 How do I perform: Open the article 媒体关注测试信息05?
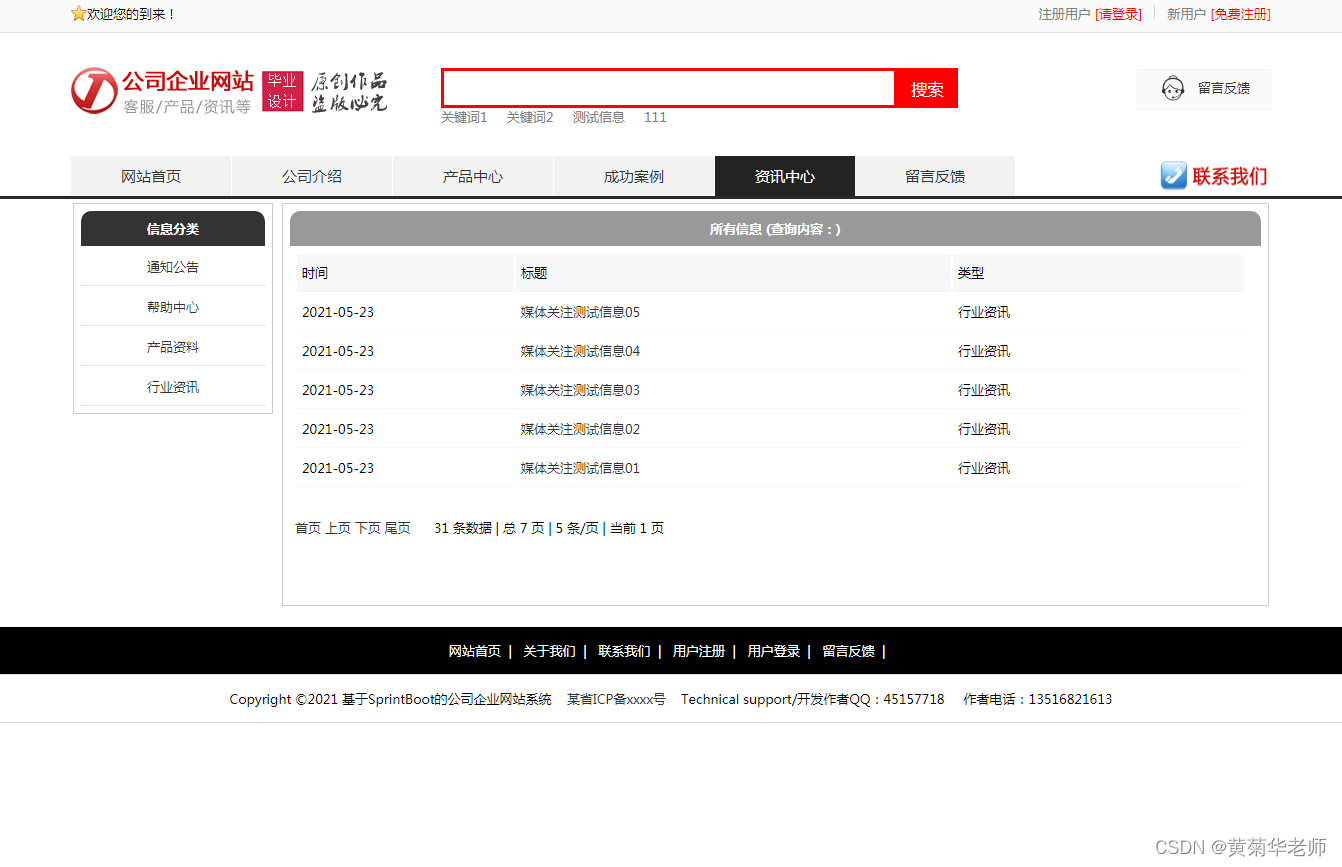(x=578, y=312)
